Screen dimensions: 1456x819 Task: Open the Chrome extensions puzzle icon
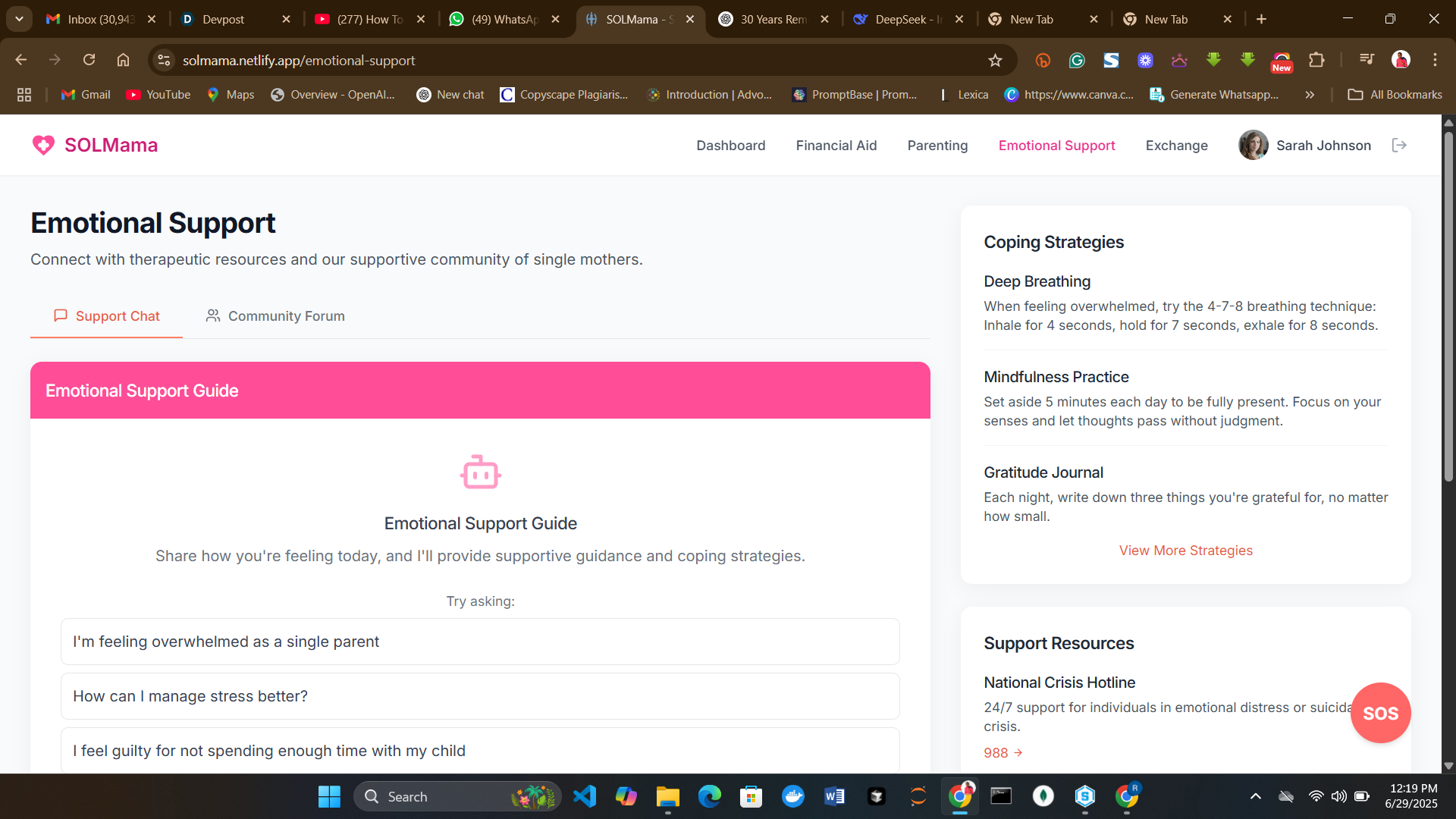click(x=1316, y=60)
